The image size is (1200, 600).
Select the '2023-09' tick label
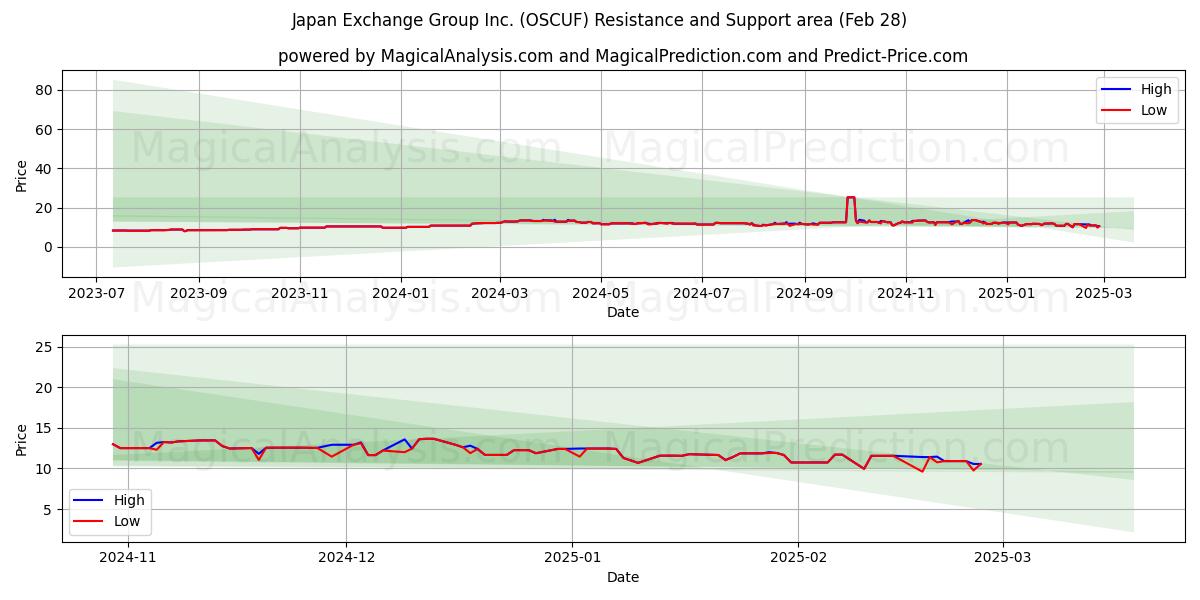point(198,294)
